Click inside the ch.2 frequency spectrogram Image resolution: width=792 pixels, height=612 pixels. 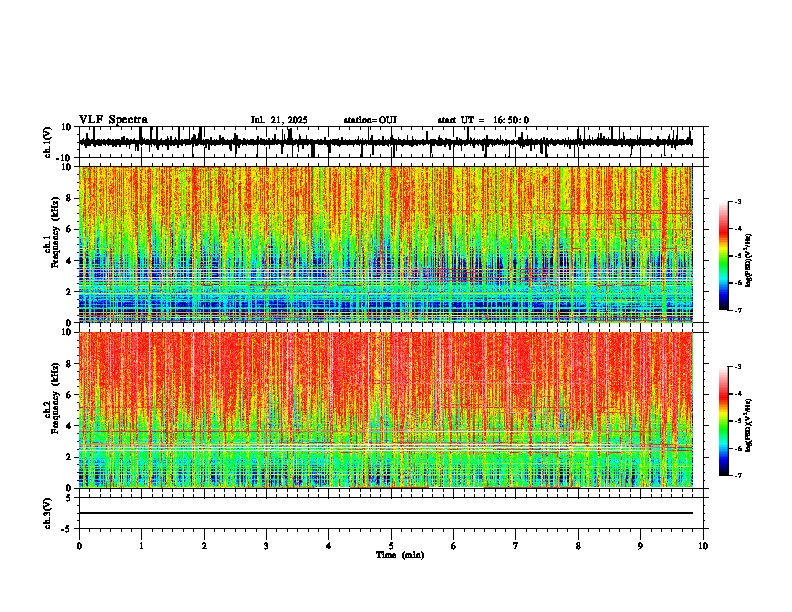click(x=385, y=410)
